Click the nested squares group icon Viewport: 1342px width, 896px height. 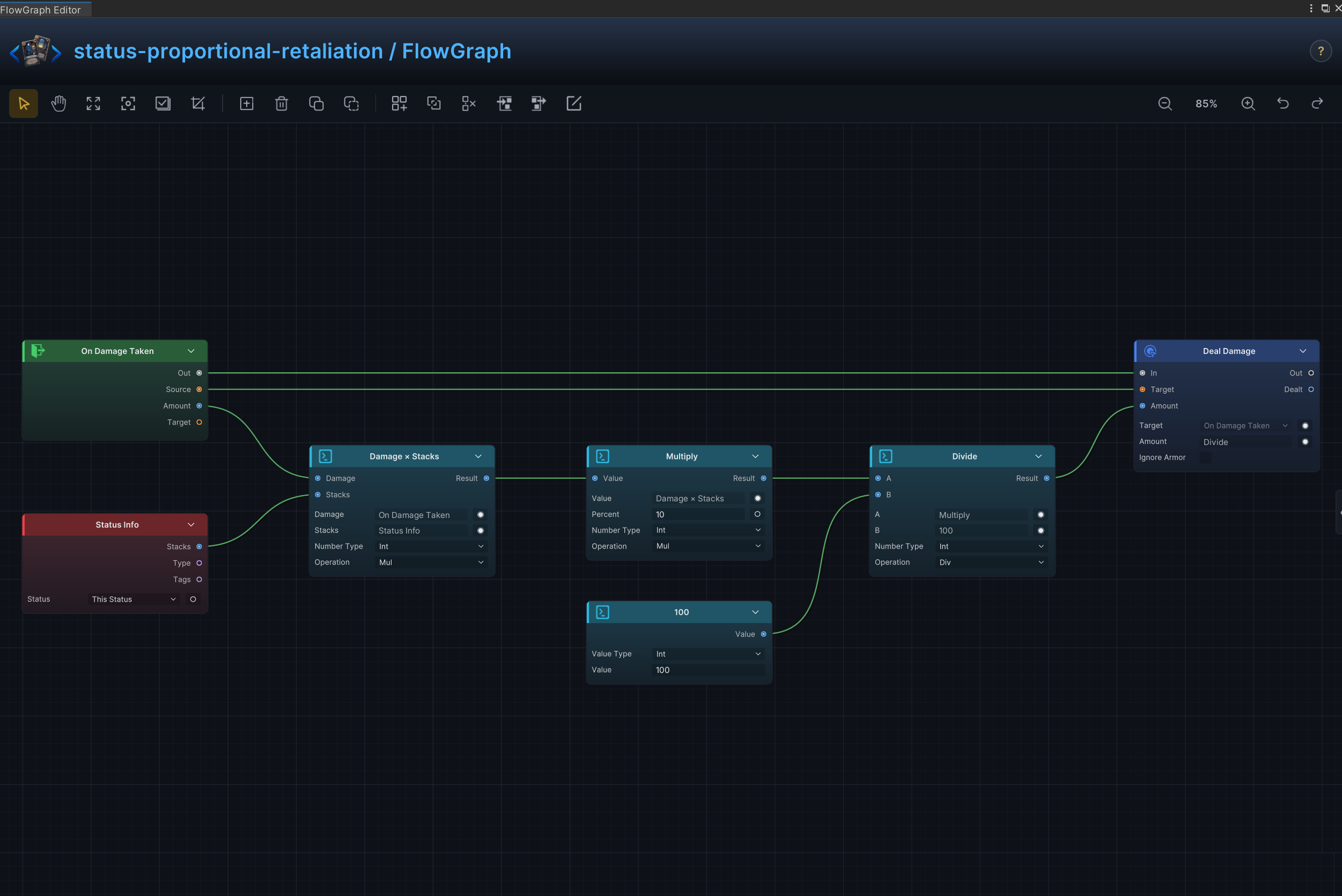pos(434,103)
